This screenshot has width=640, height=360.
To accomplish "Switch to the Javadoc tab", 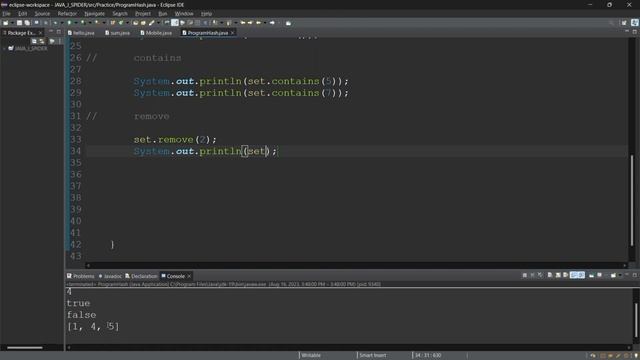I will (110, 276).
